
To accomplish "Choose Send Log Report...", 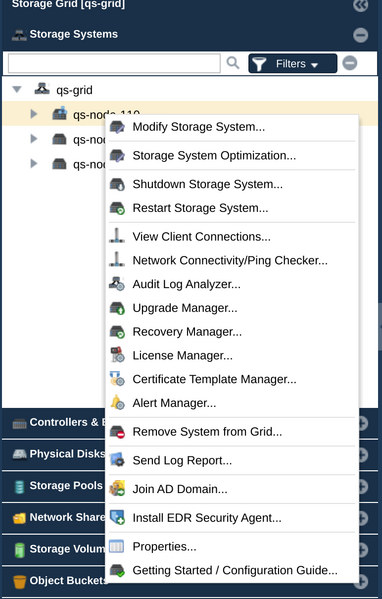I will tap(182, 460).
